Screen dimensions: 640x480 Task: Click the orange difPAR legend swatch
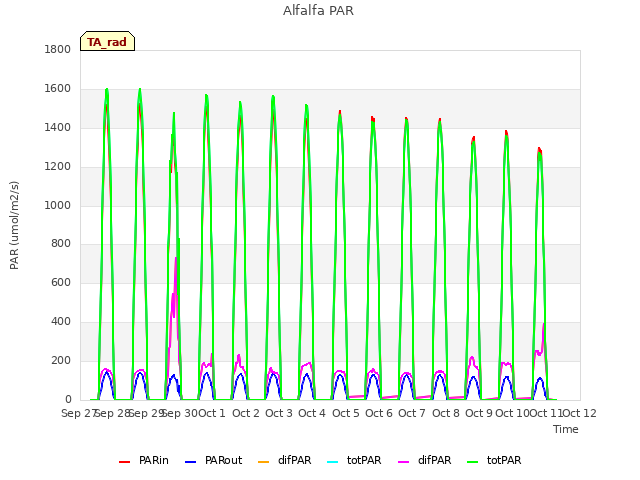[264, 462]
